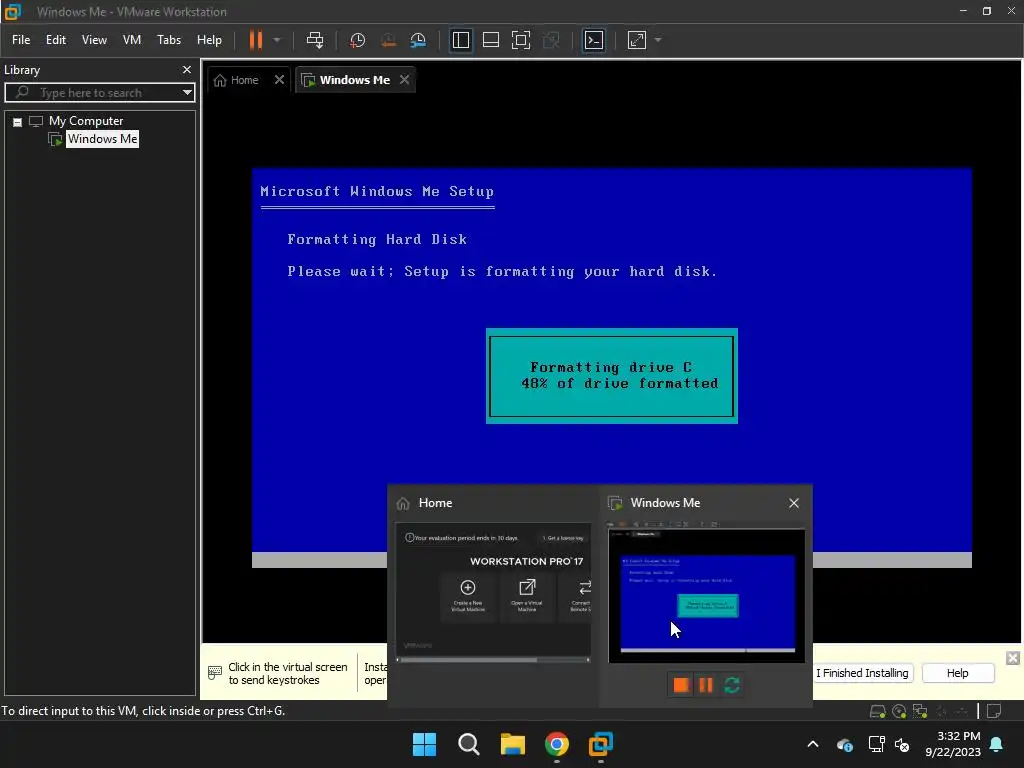Open the VM menu

132,40
